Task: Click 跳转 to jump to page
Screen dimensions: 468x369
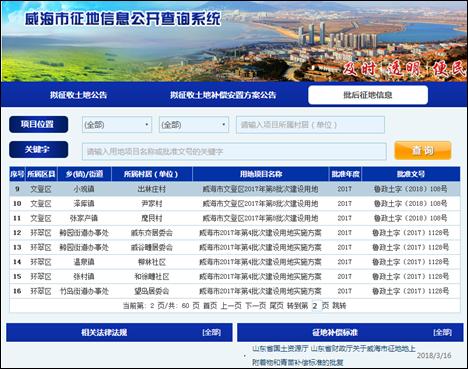Action: tap(339, 306)
